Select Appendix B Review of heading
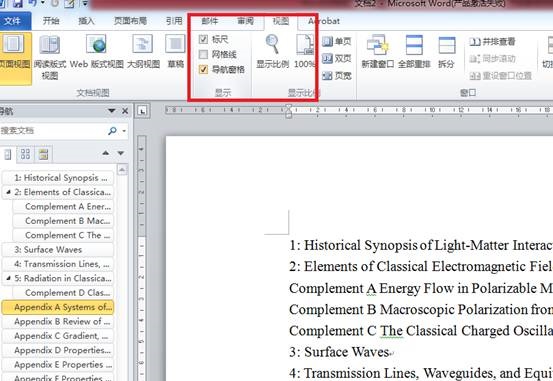Image resolution: width=553 pixels, height=381 pixels. click(x=58, y=321)
